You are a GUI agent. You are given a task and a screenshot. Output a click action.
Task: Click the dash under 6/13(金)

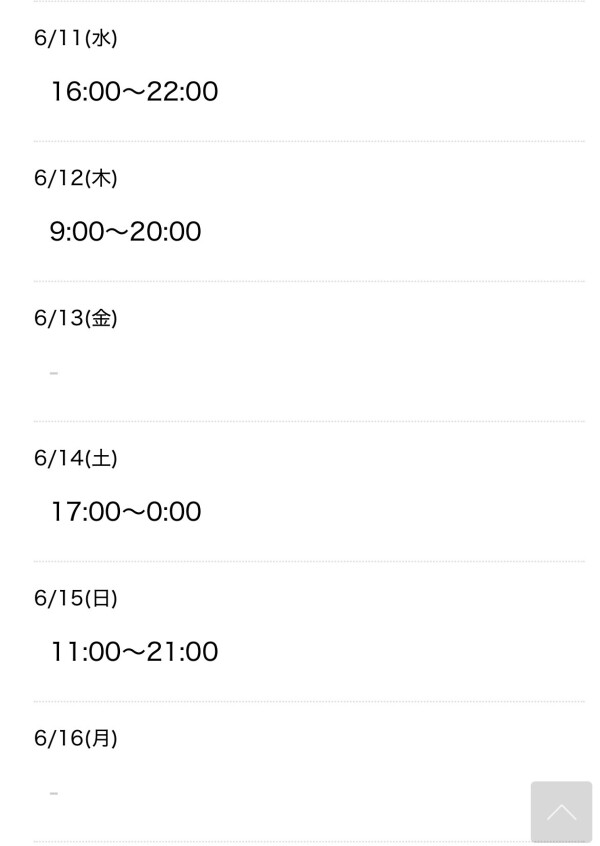coord(53,373)
